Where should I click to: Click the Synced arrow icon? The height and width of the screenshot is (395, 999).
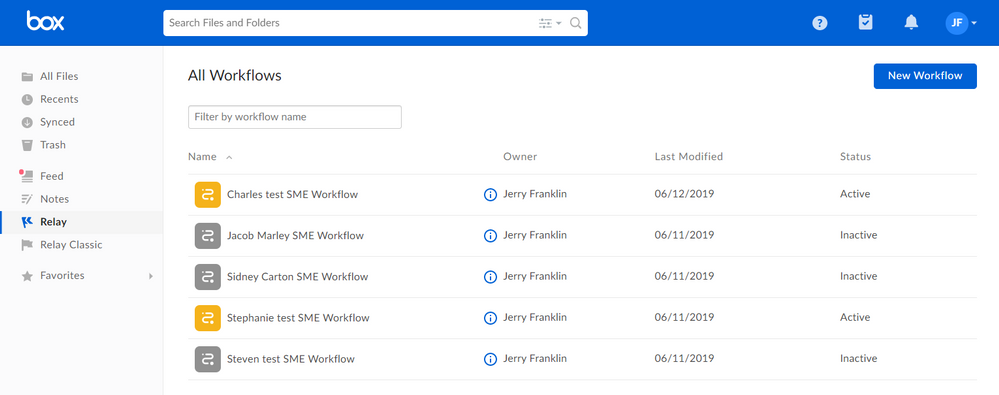[27, 122]
